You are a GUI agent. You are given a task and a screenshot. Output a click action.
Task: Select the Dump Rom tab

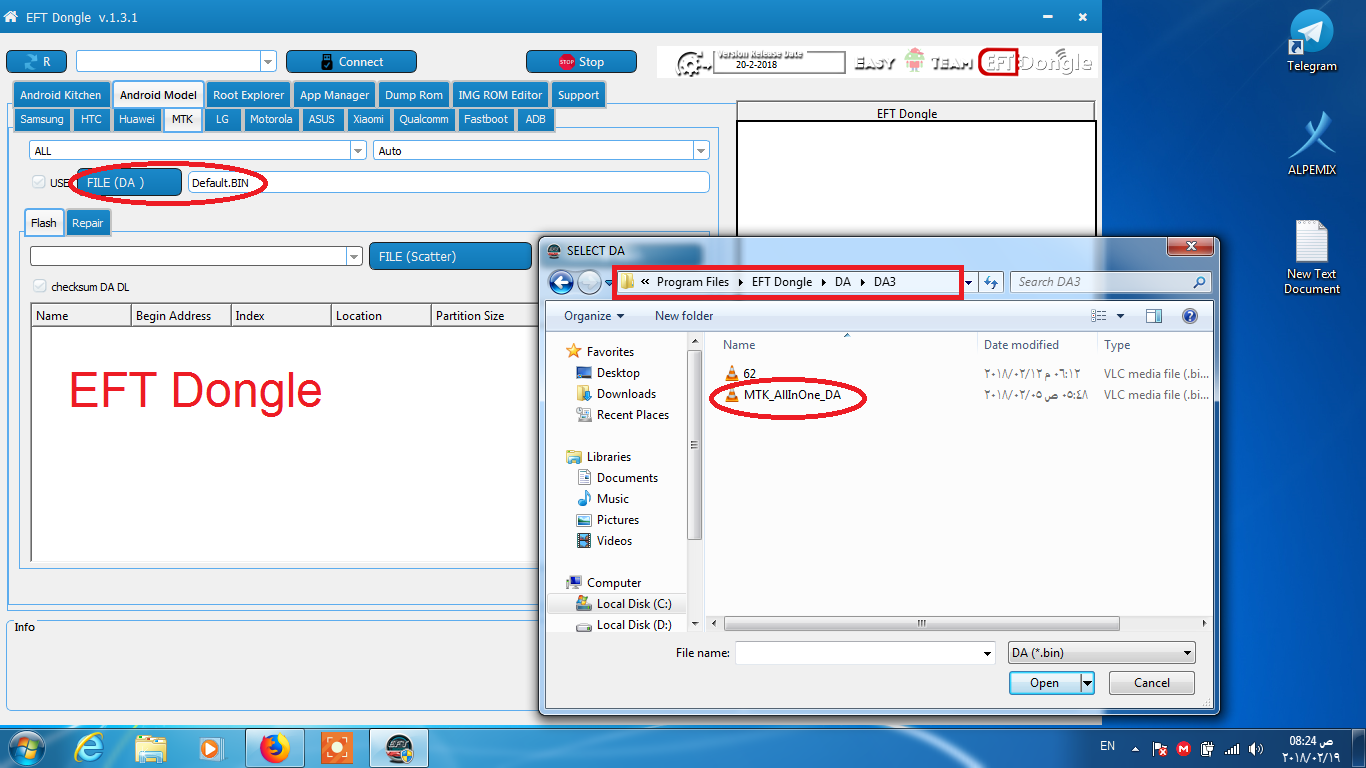click(x=414, y=95)
